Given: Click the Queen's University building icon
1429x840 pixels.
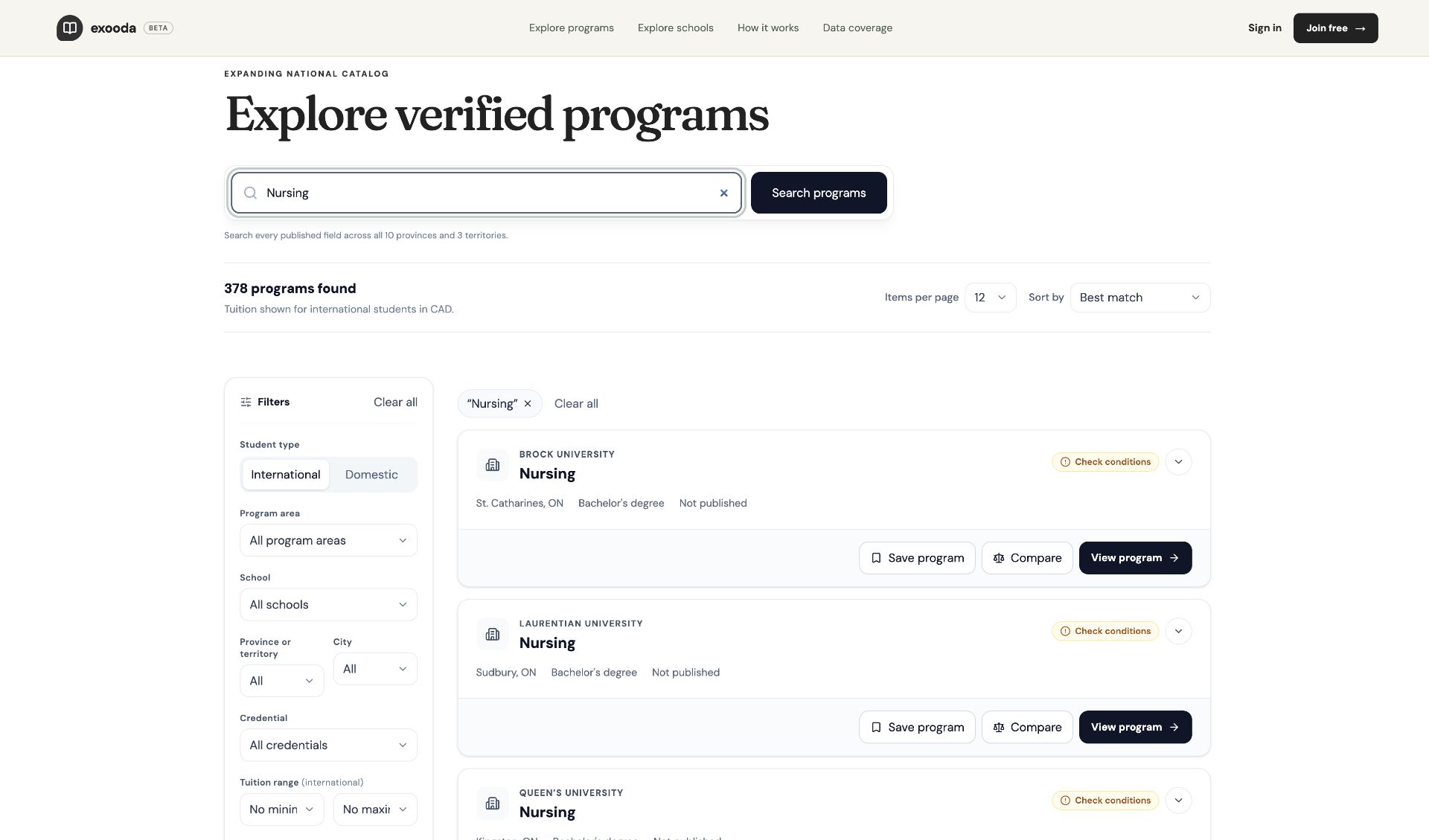Looking at the screenshot, I should click(x=492, y=803).
